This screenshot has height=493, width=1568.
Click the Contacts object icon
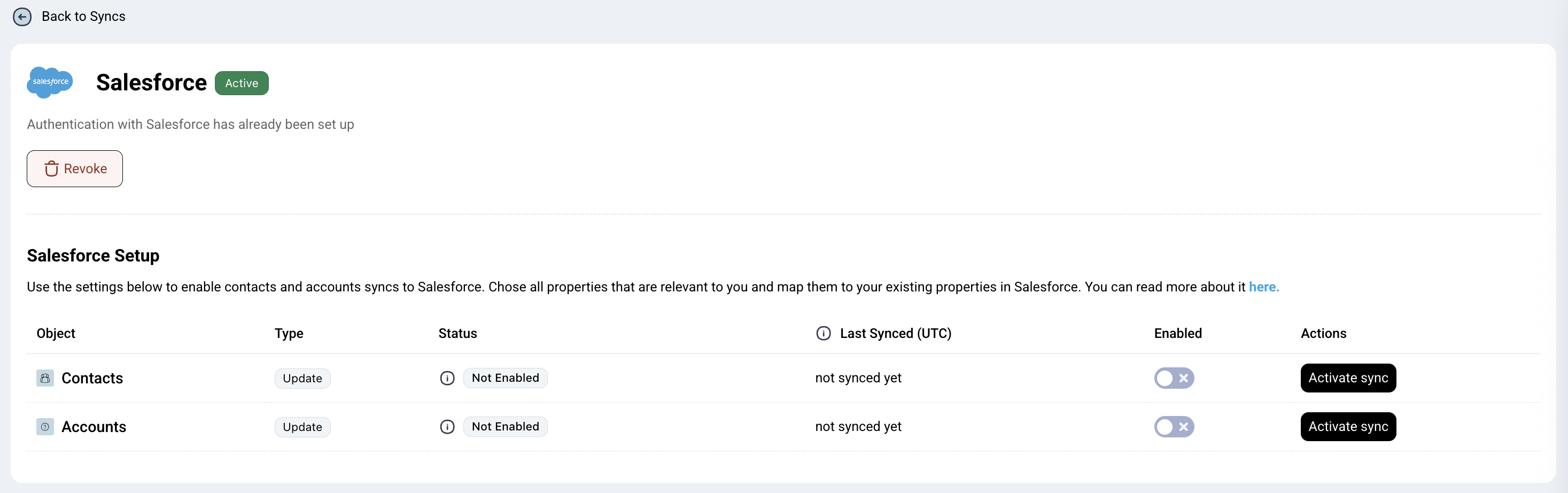click(x=45, y=378)
